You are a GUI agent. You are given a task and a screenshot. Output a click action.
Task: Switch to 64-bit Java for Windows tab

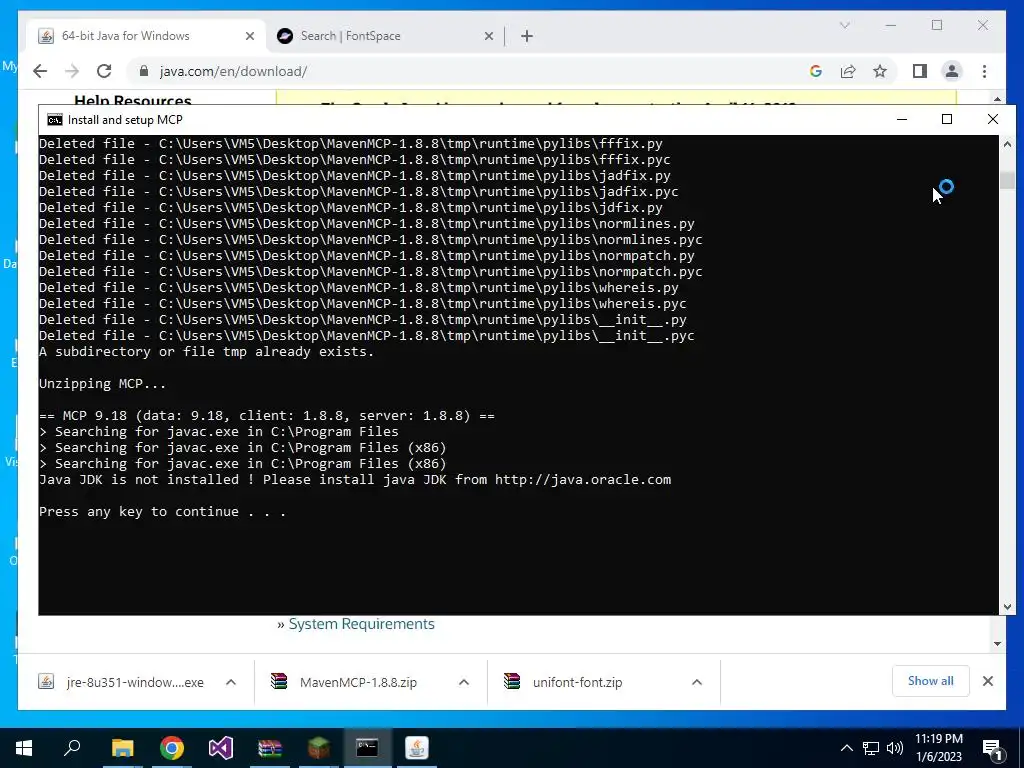coord(147,36)
